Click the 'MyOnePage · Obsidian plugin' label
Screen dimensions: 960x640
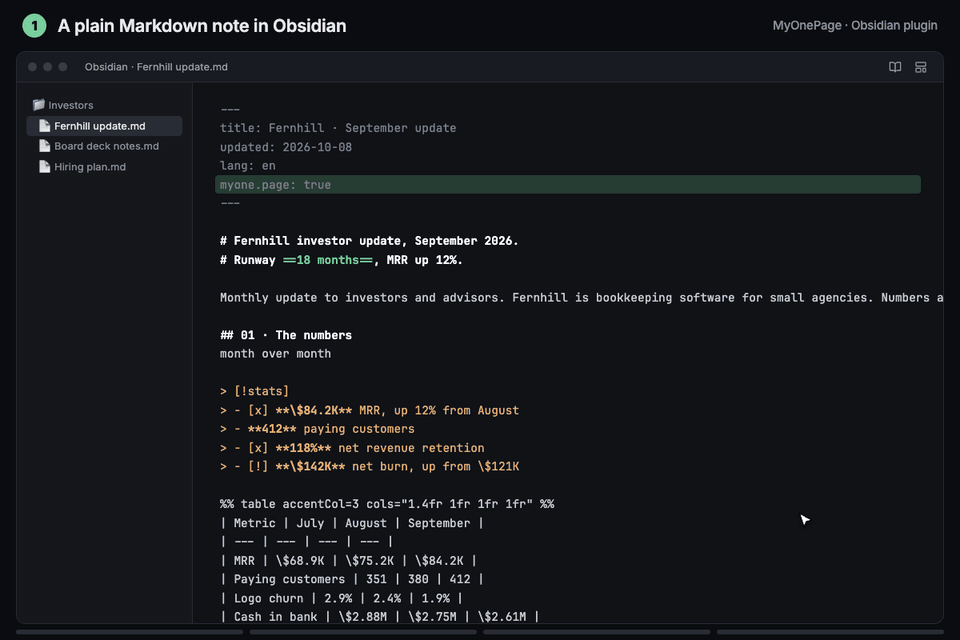pos(855,25)
